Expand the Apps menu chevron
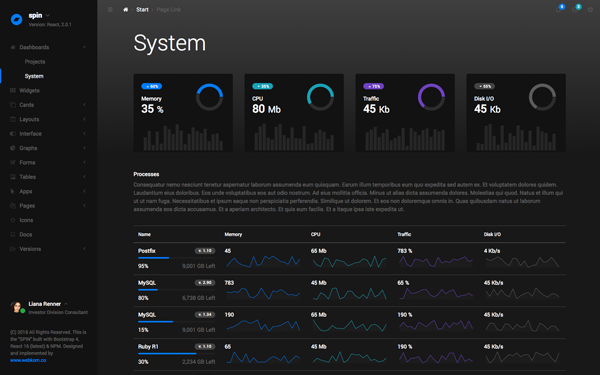The image size is (600, 375). 84,191
